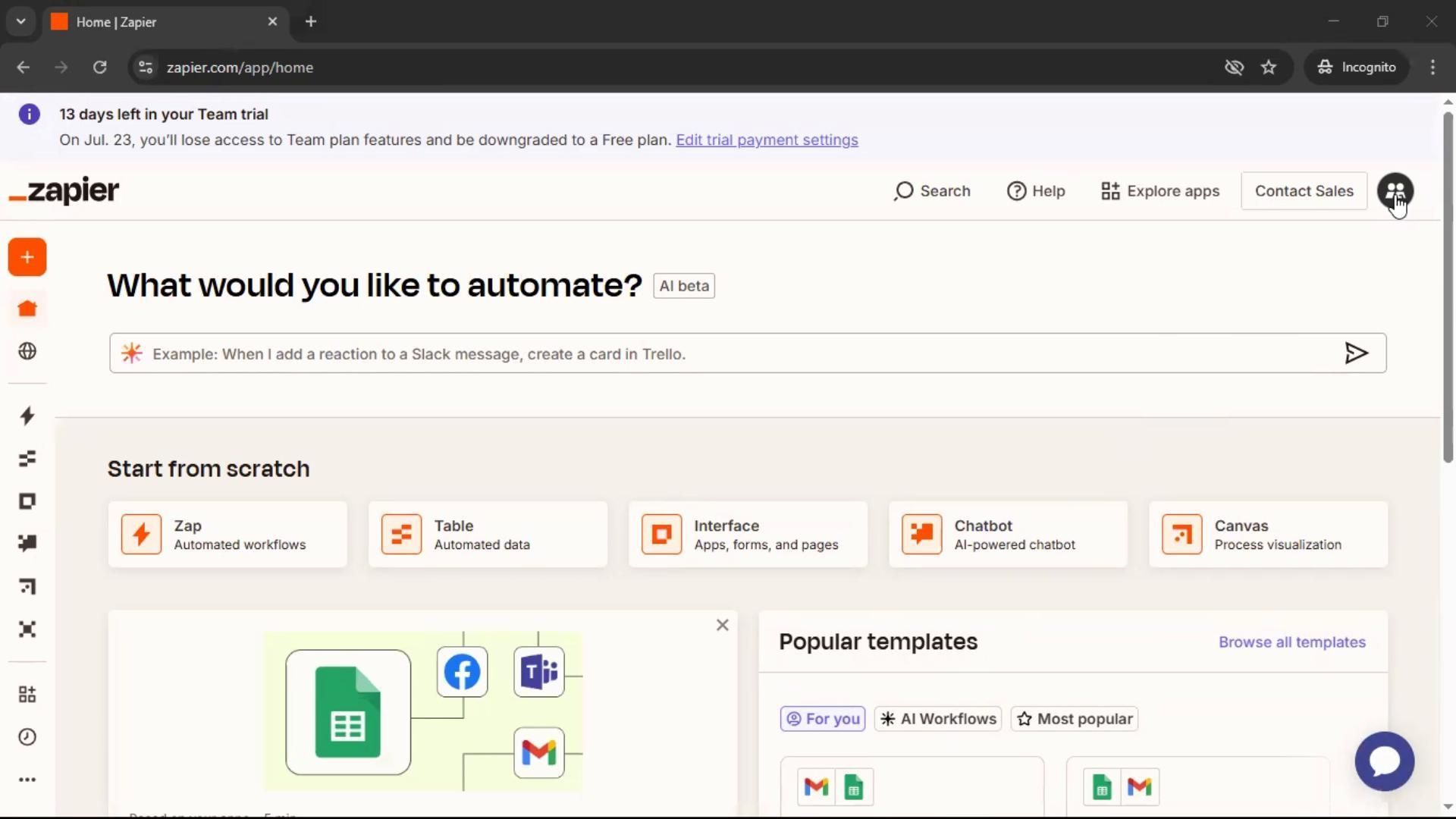Click the page vertical scrollbar
The width and height of the screenshot is (1456, 819).
point(1448,288)
